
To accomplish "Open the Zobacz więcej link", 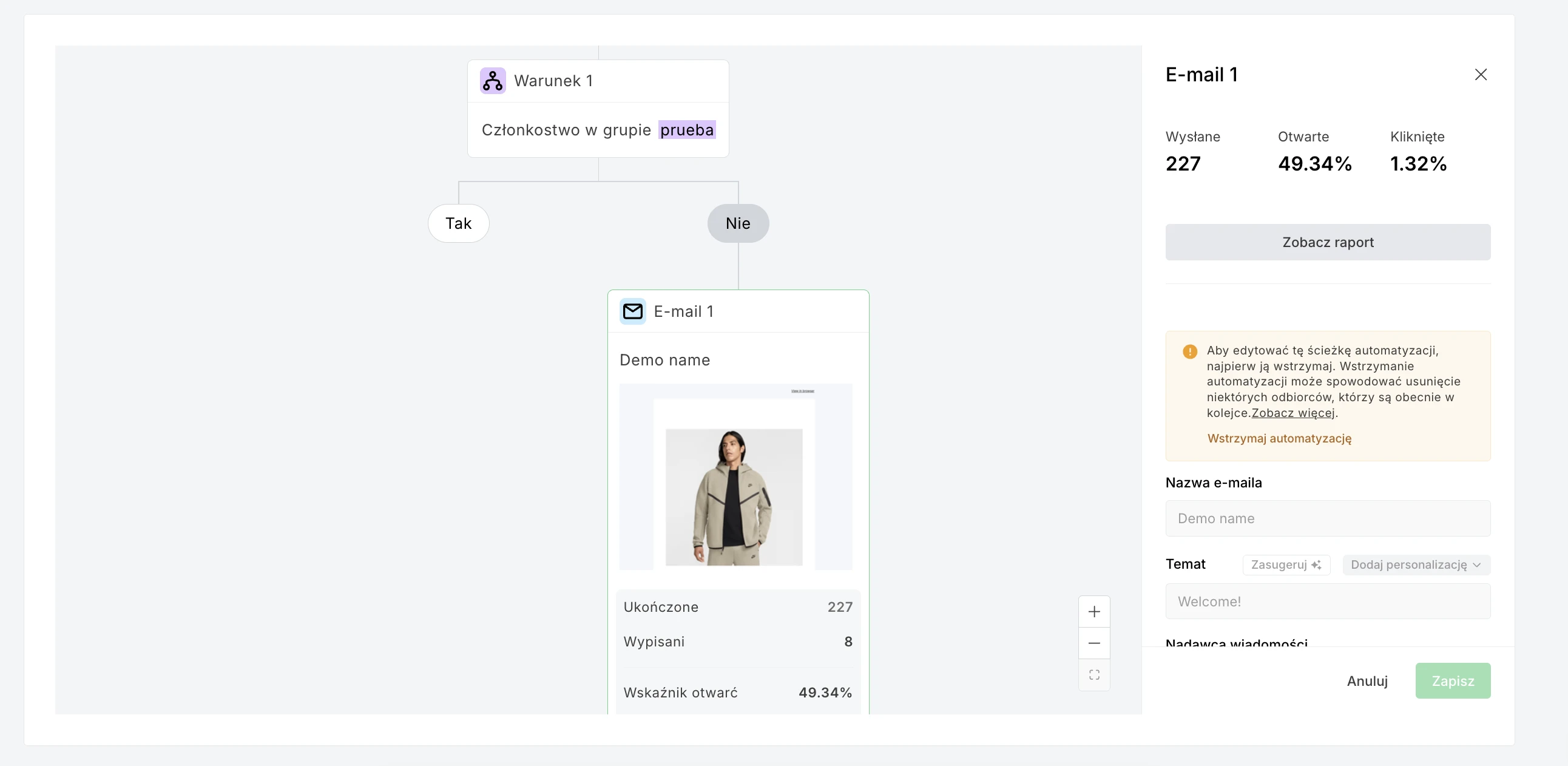I will [1293, 413].
